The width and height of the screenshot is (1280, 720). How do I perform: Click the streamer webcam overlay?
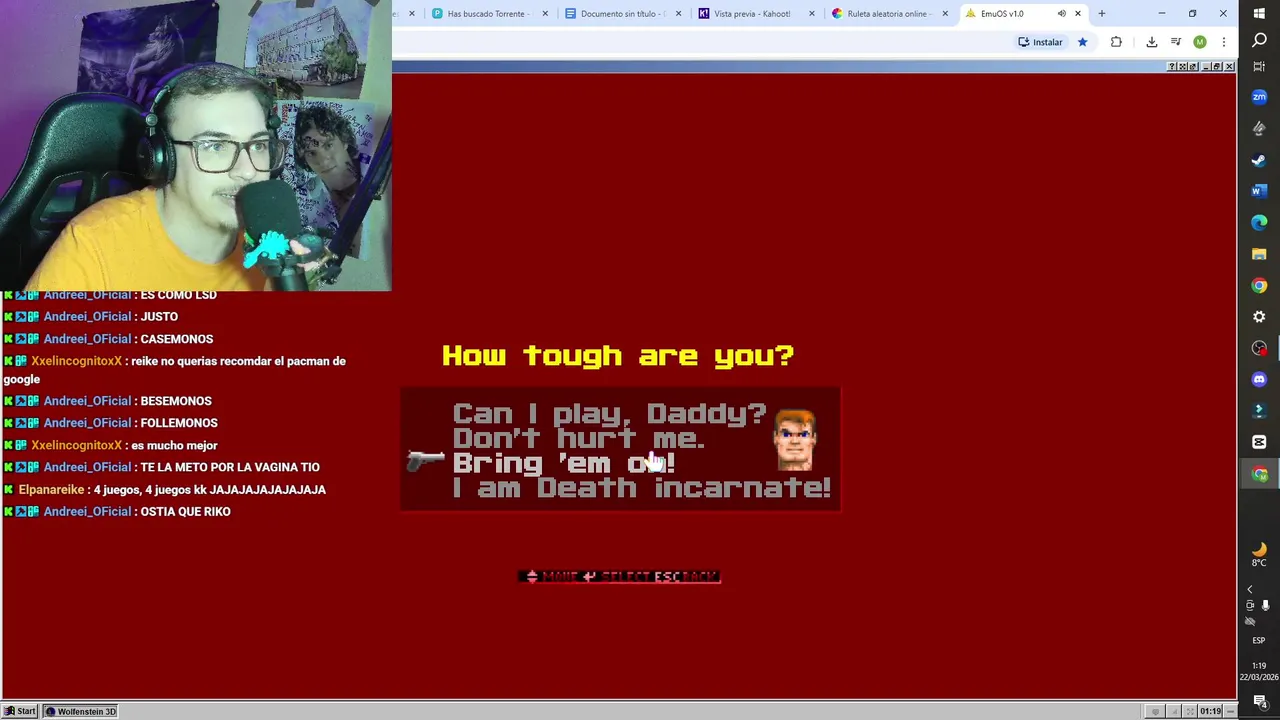click(196, 146)
